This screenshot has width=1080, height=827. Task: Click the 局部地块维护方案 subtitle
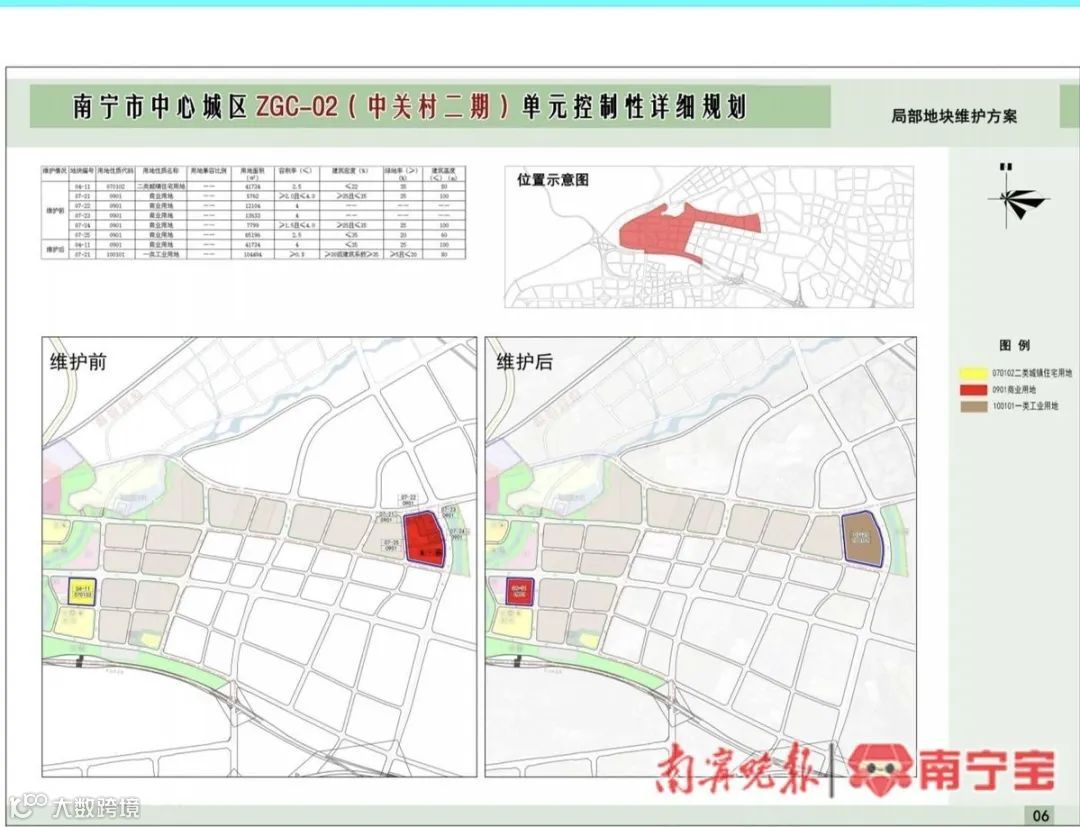(954, 116)
